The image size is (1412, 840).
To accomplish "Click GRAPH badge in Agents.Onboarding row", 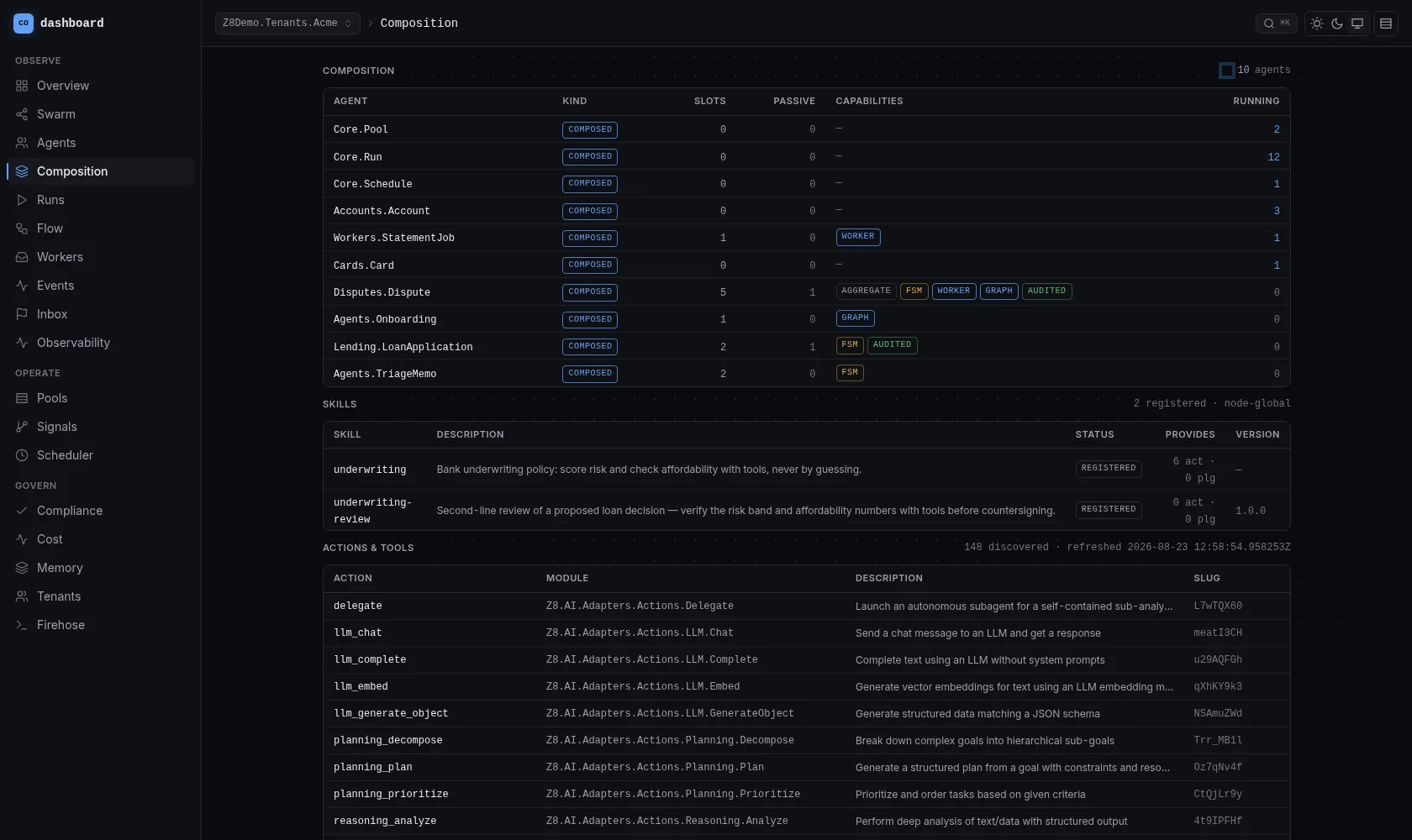I will [x=855, y=318].
